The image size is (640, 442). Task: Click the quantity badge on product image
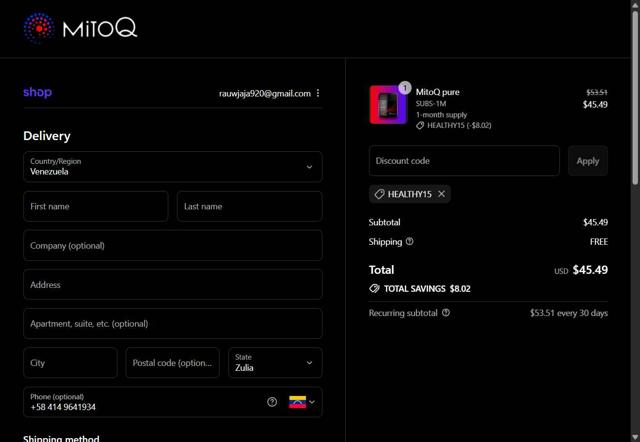click(x=404, y=87)
